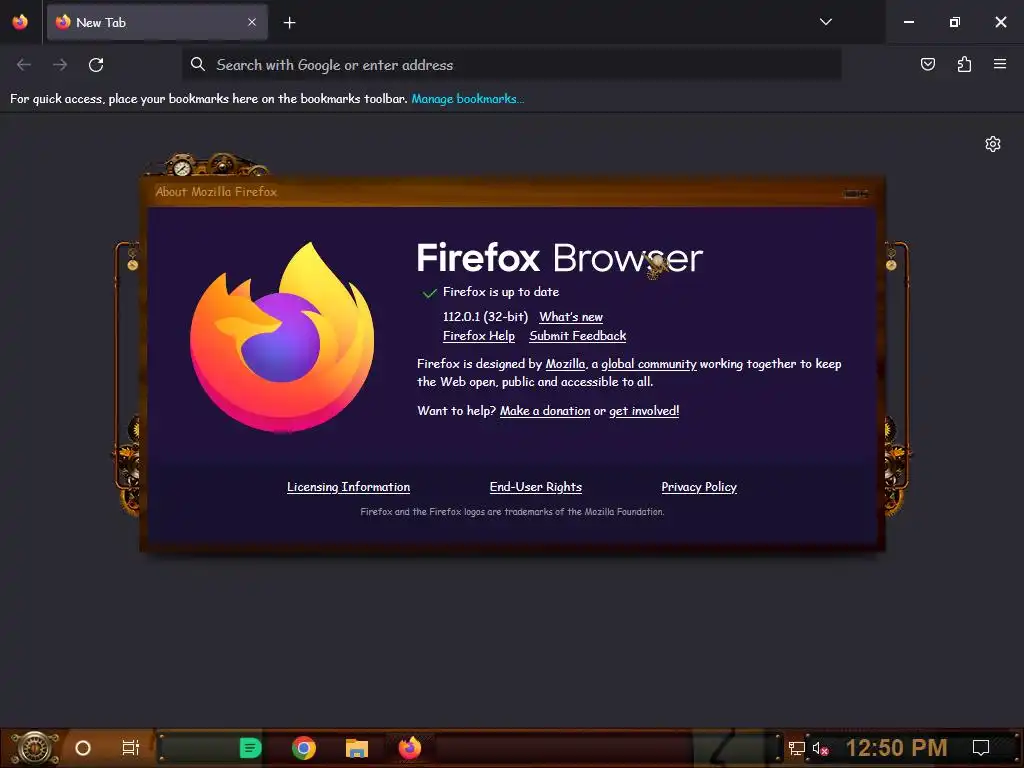Click the get involved! link

[644, 411]
